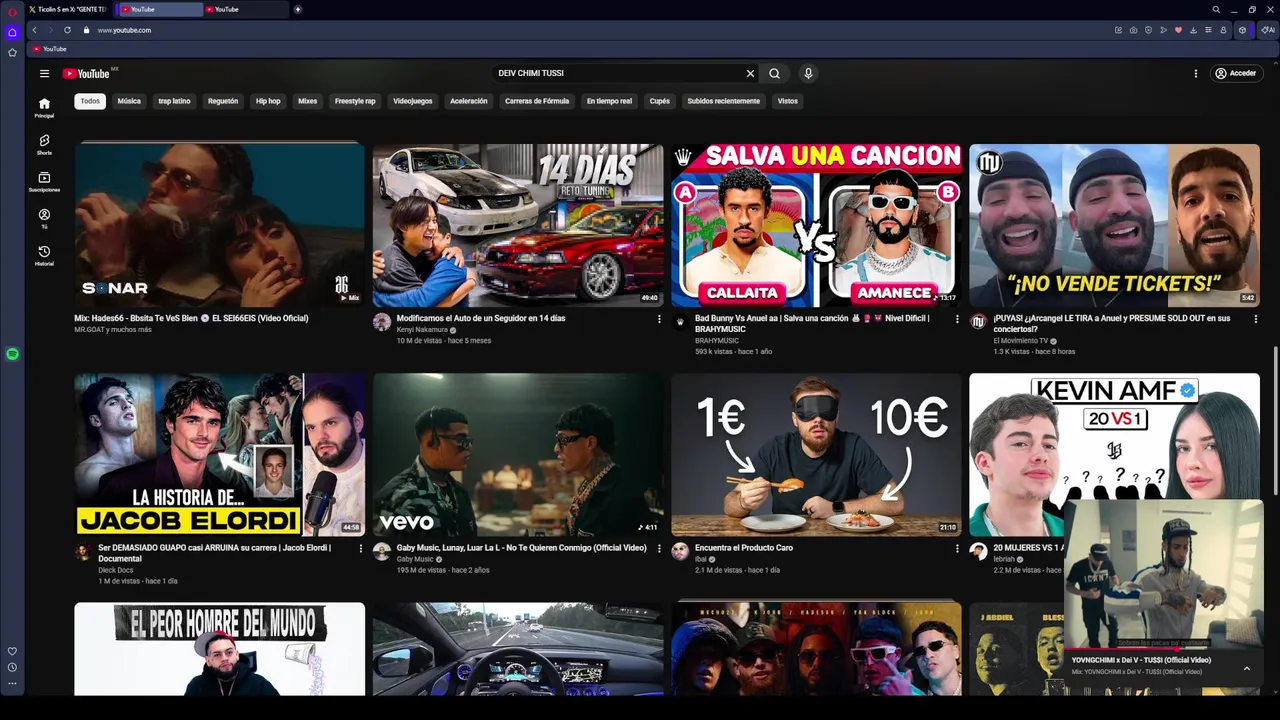Open the address bar edit icon
1280x720 pixels.
1118,30
